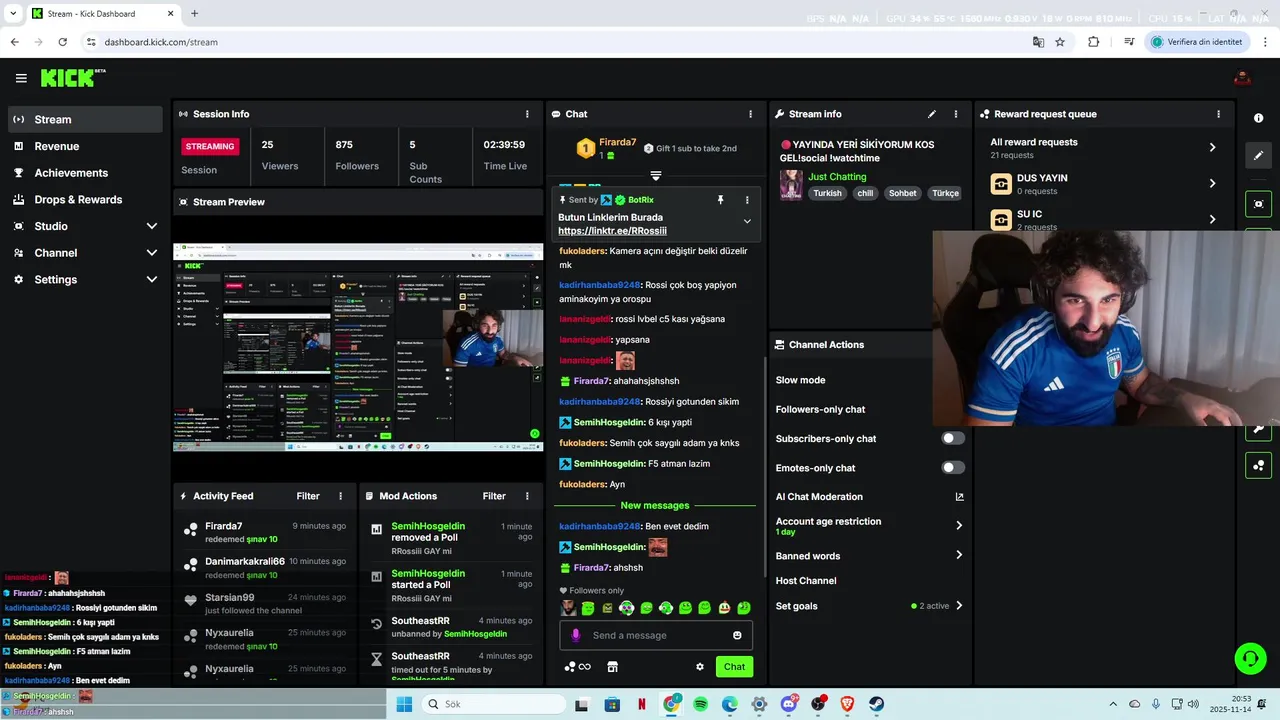Click Host Channel action
Screen dimensions: 1280x720
click(x=806, y=581)
